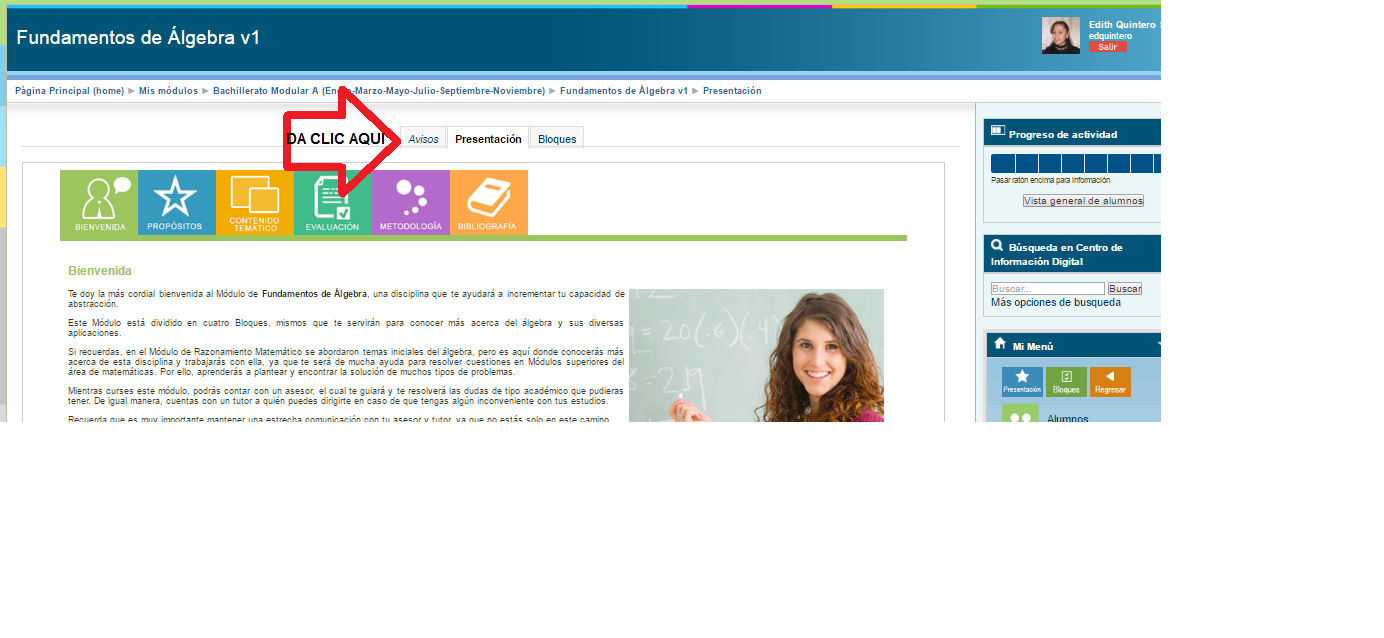Open the Metodología section icon

click(x=410, y=203)
